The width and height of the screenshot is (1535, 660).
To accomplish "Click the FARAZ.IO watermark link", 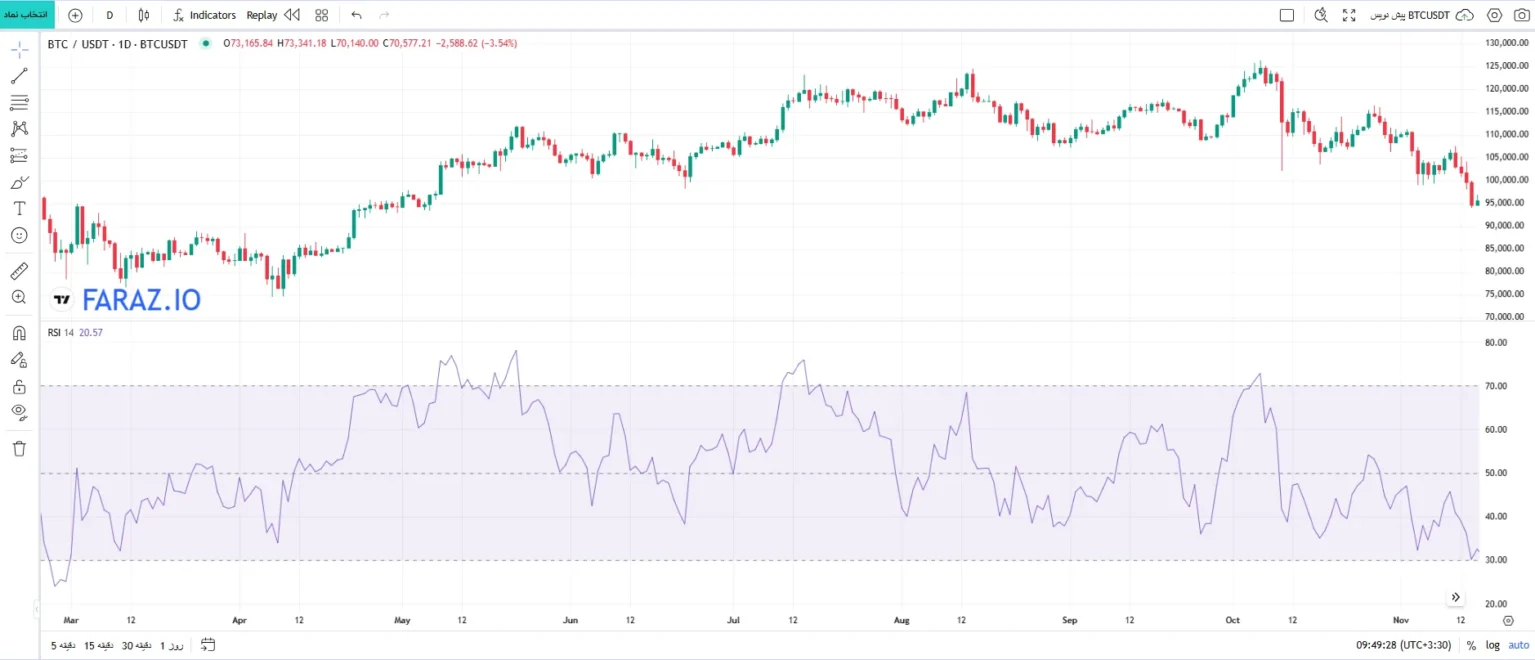I will coord(141,299).
